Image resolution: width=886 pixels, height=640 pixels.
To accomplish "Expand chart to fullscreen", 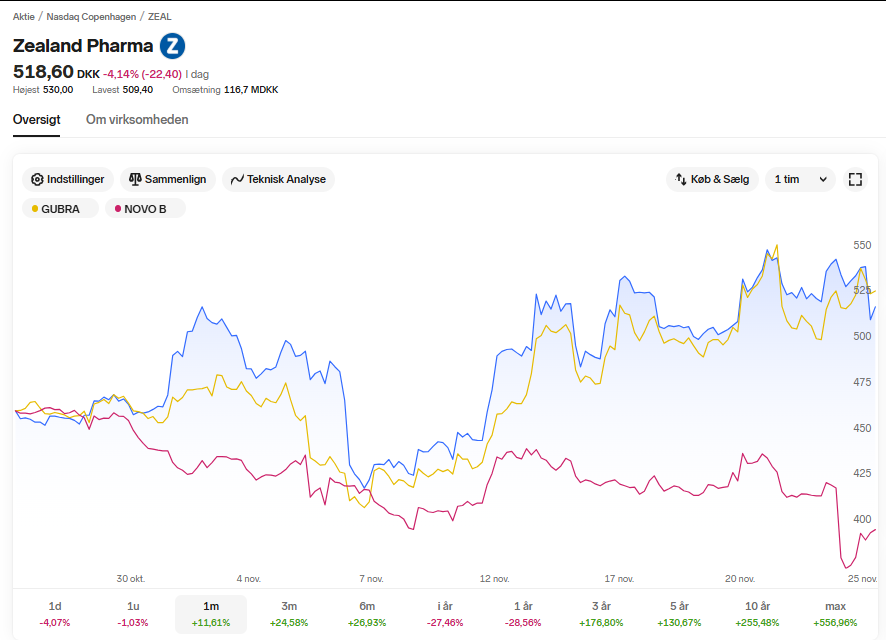I will point(855,180).
